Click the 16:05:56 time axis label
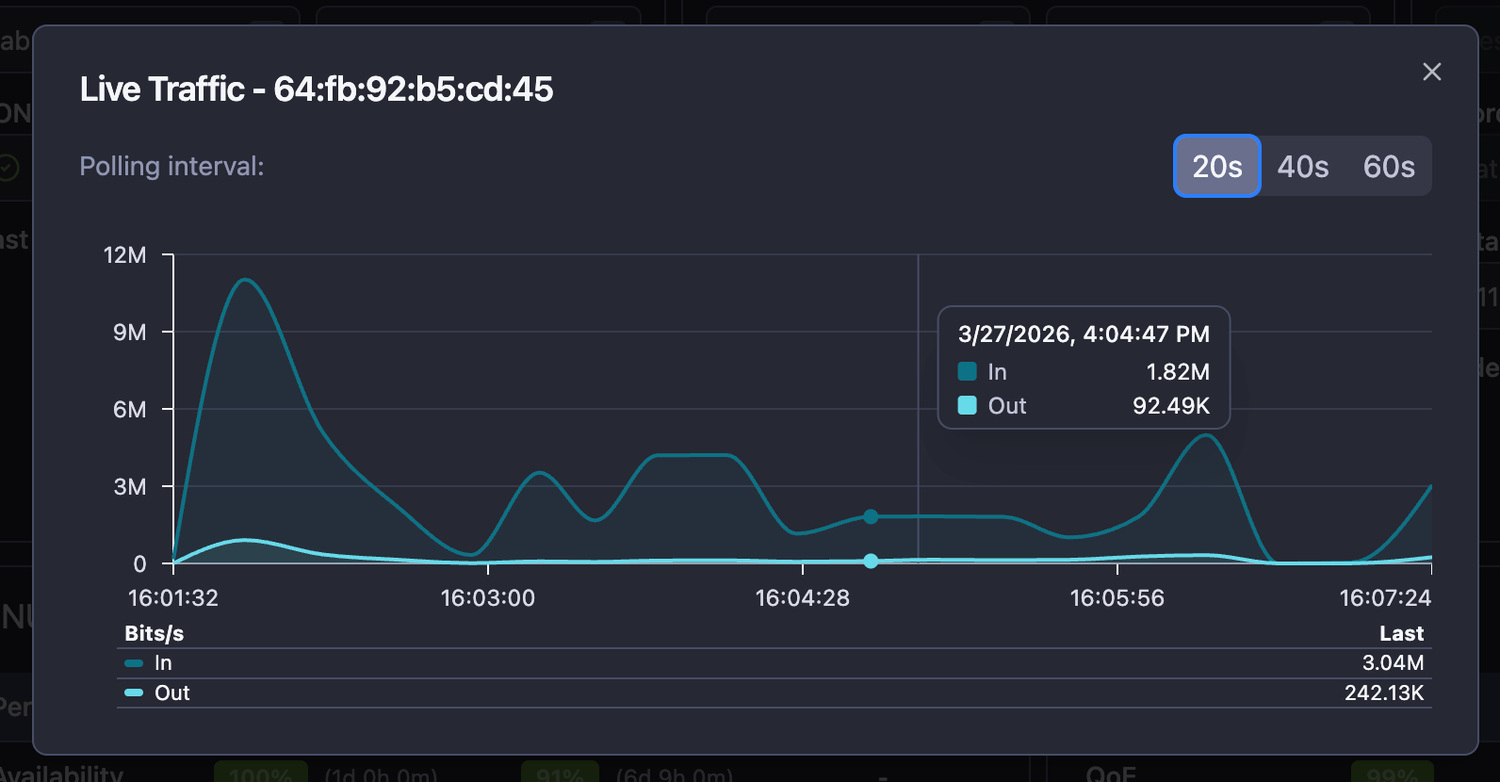 click(x=1117, y=598)
